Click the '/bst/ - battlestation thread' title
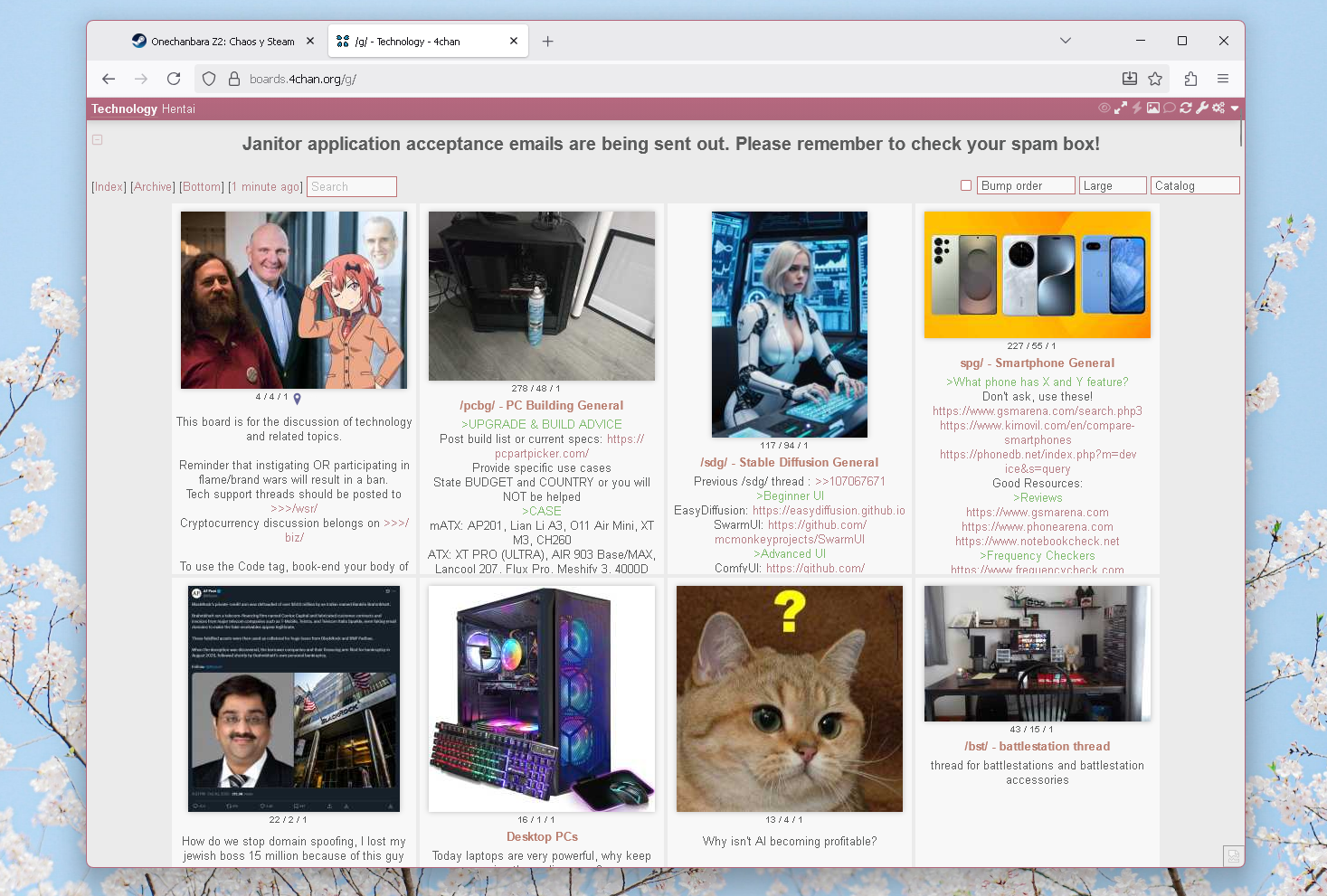 (1038, 746)
